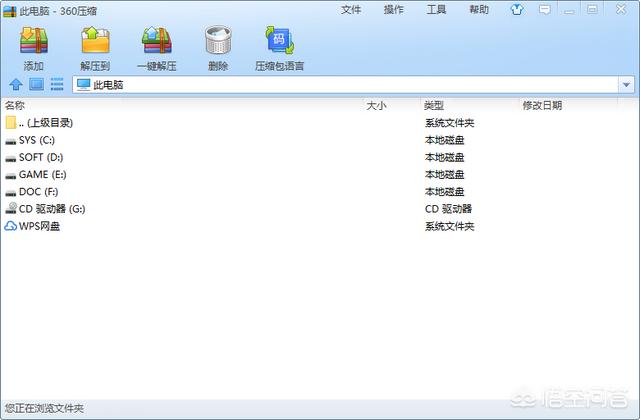640x420 pixels.
Task: Sort by 大小 column header
Action: point(376,106)
